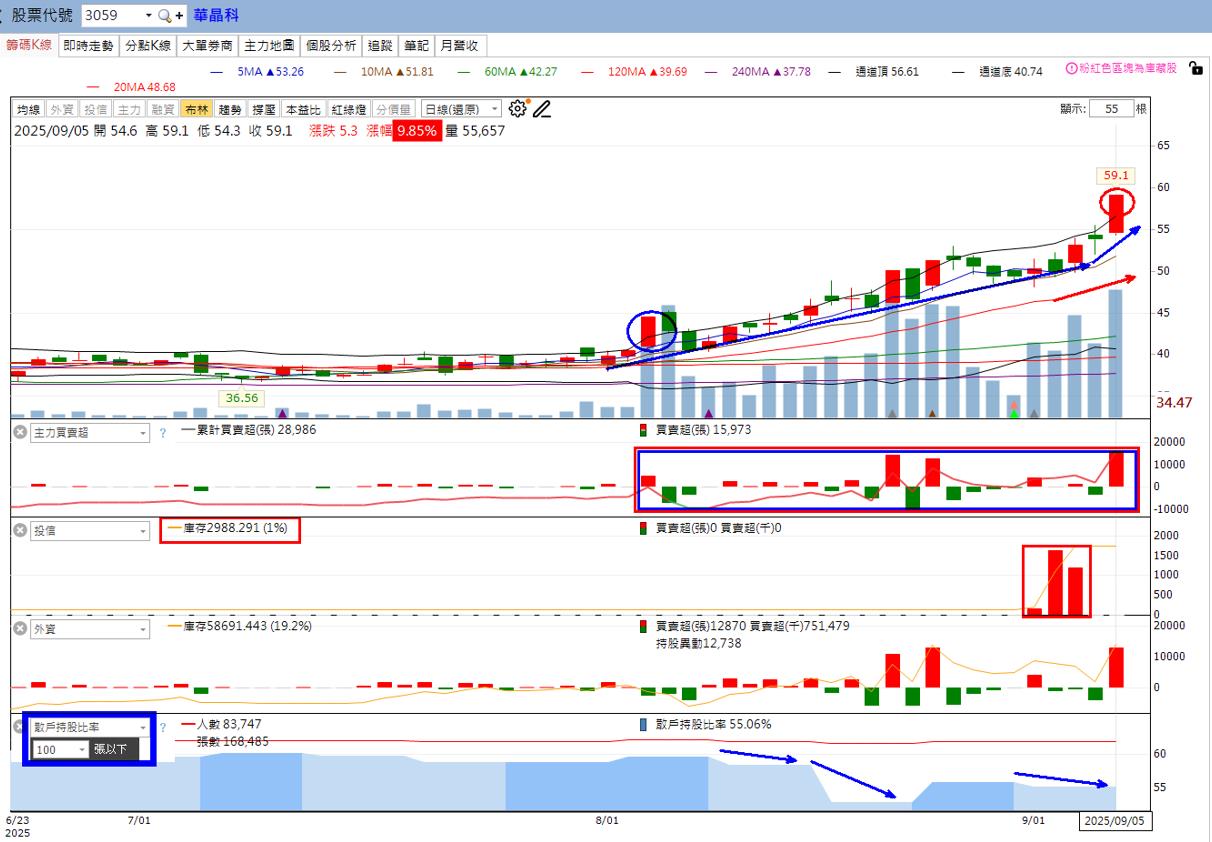The height and width of the screenshot is (842, 1212).
Task: Toggle the 均線 moving average overlay
Action: (28, 110)
